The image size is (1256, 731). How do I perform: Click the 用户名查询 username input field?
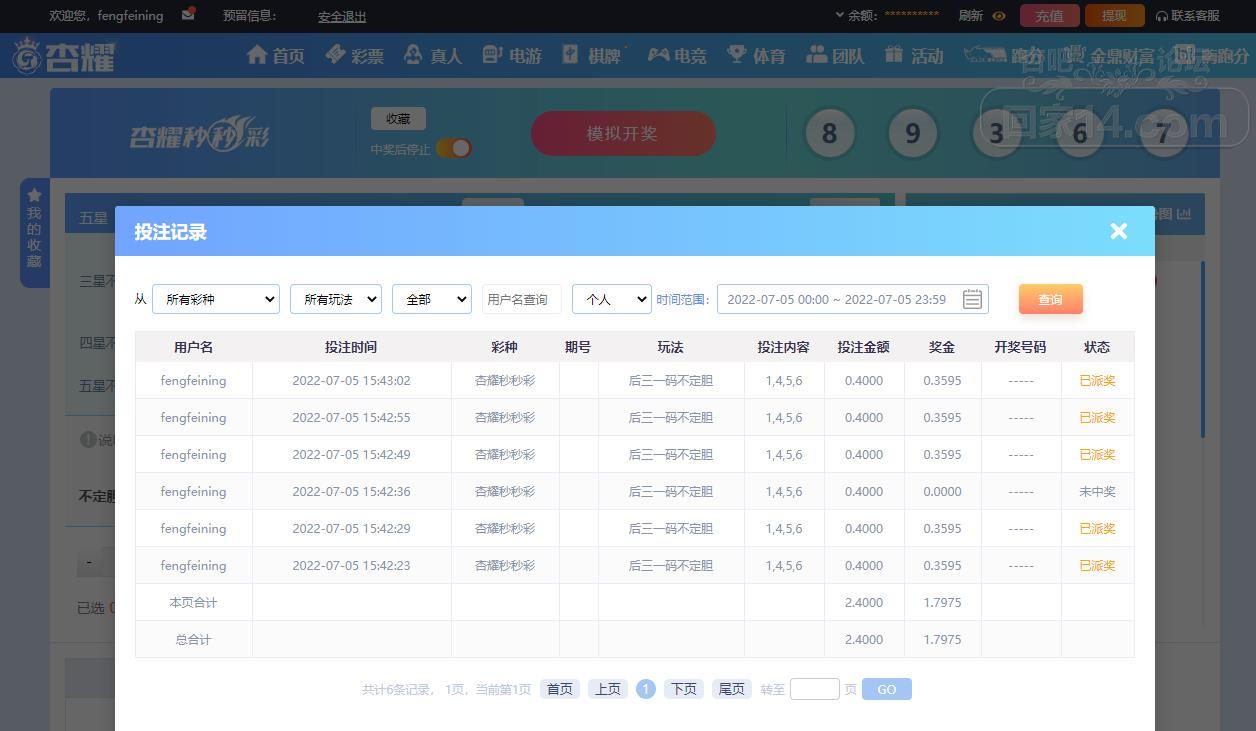tap(521, 299)
